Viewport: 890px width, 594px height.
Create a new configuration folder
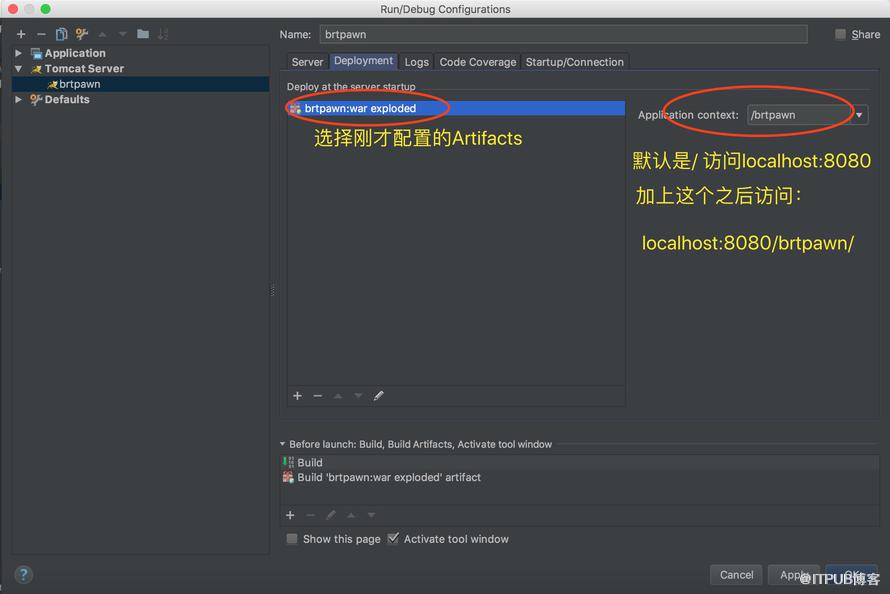(143, 34)
